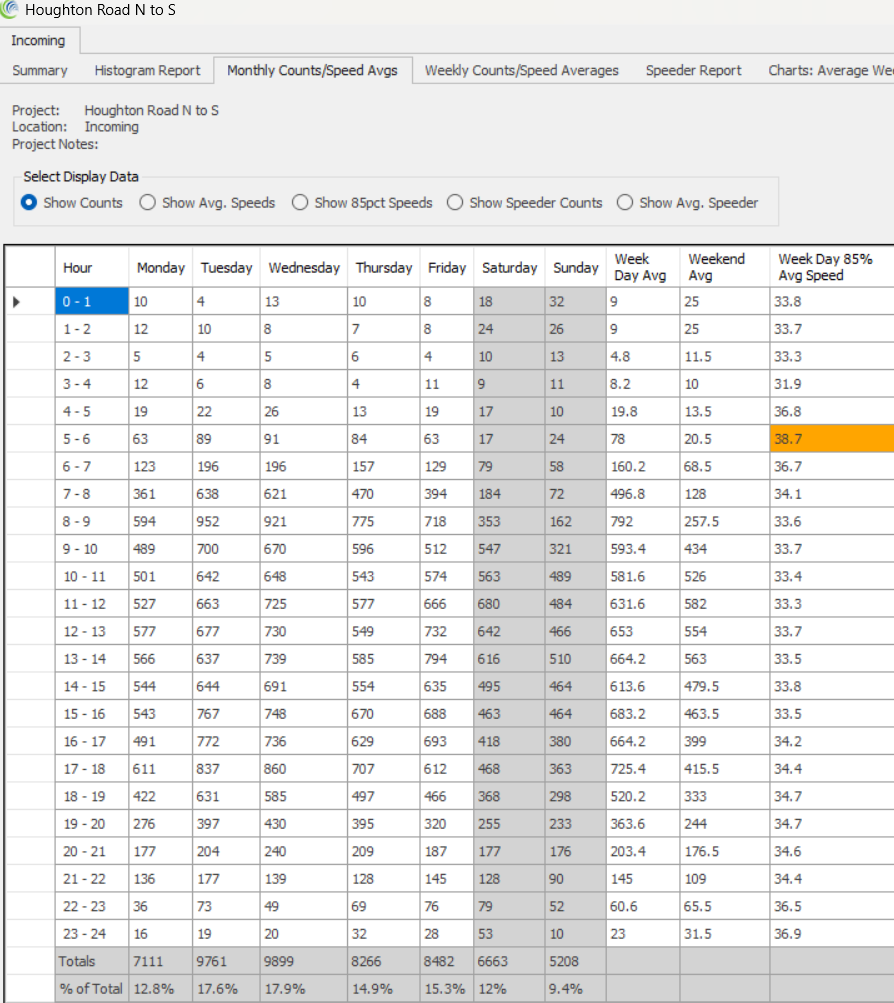
Task: Click the Week Day Avg column header
Action: click(642, 267)
